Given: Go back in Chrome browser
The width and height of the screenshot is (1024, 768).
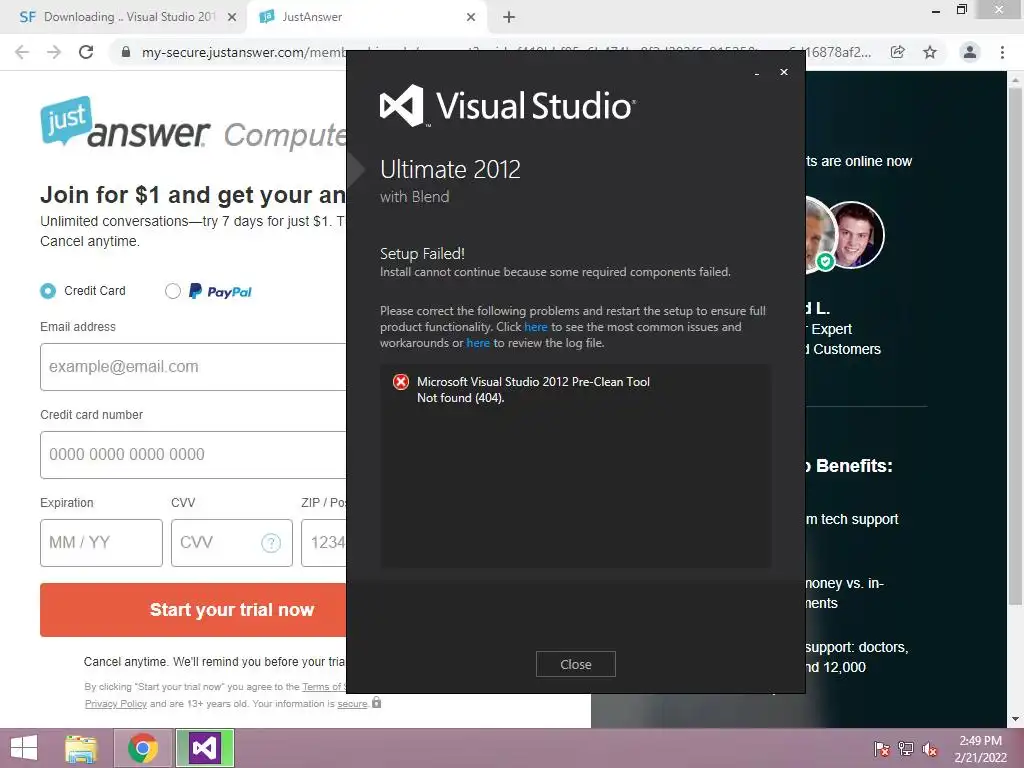Looking at the screenshot, I should pyautogui.click(x=22, y=52).
